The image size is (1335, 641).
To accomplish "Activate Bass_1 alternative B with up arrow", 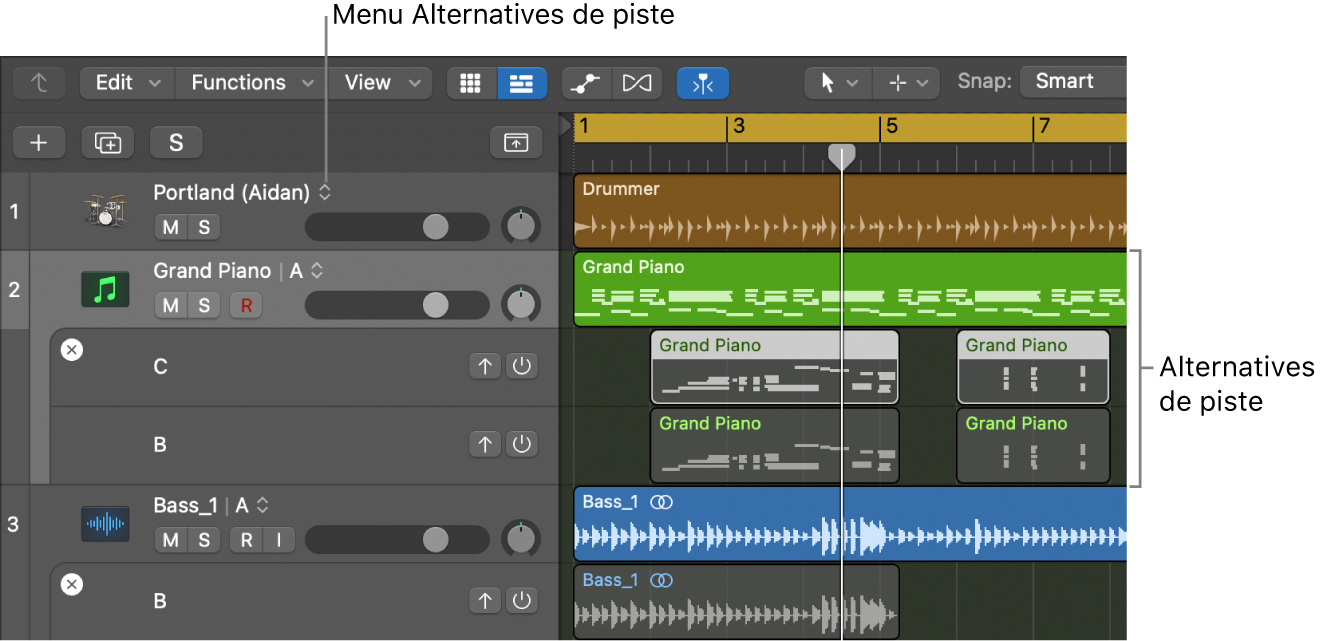I will [486, 600].
